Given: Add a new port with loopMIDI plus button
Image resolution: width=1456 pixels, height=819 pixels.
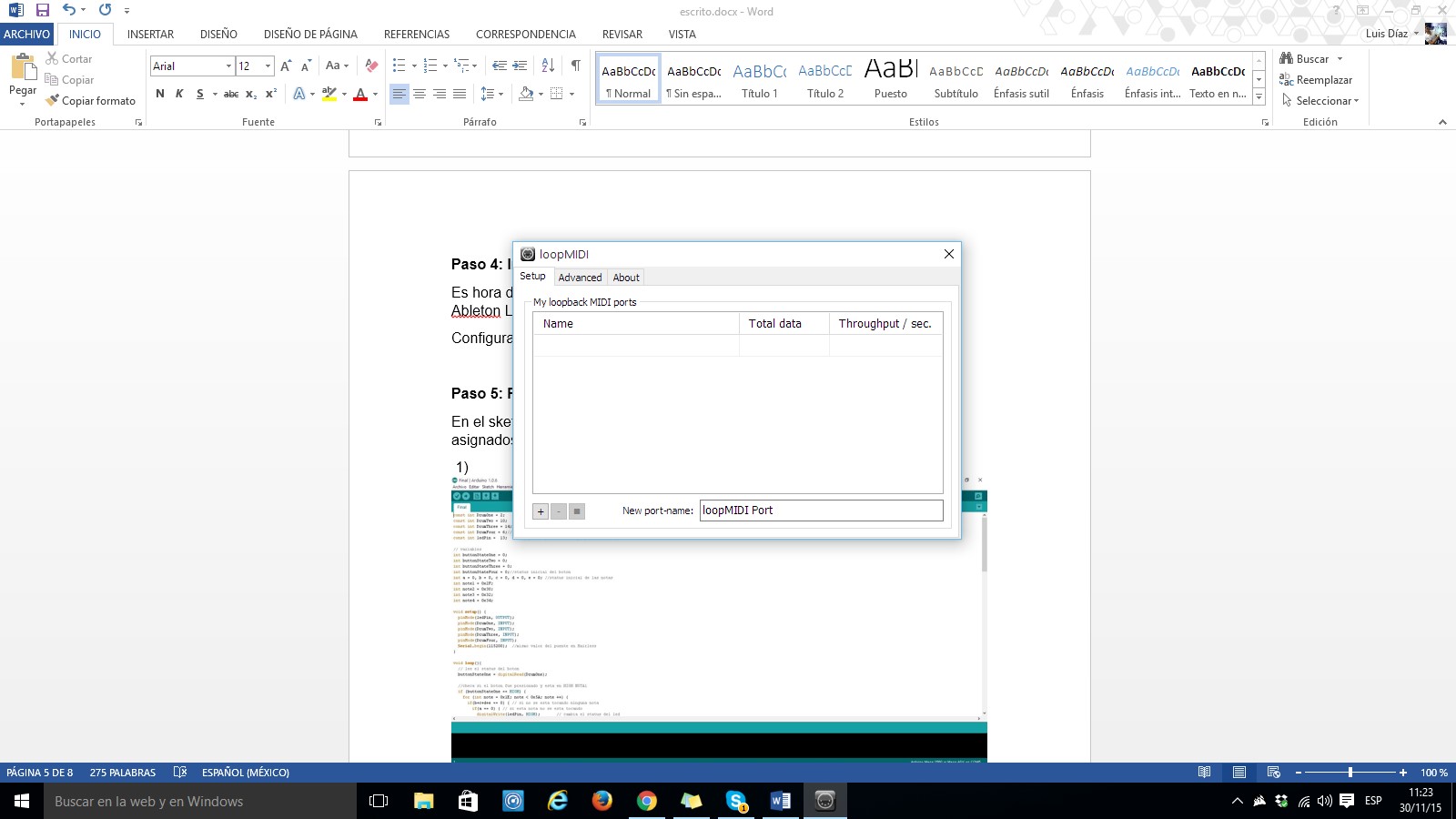Looking at the screenshot, I should point(541,511).
